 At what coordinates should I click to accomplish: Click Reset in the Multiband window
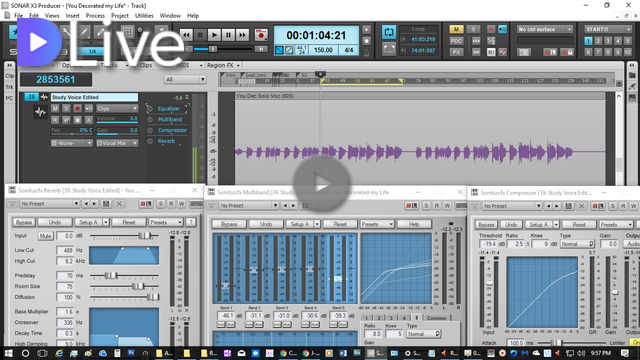click(340, 224)
